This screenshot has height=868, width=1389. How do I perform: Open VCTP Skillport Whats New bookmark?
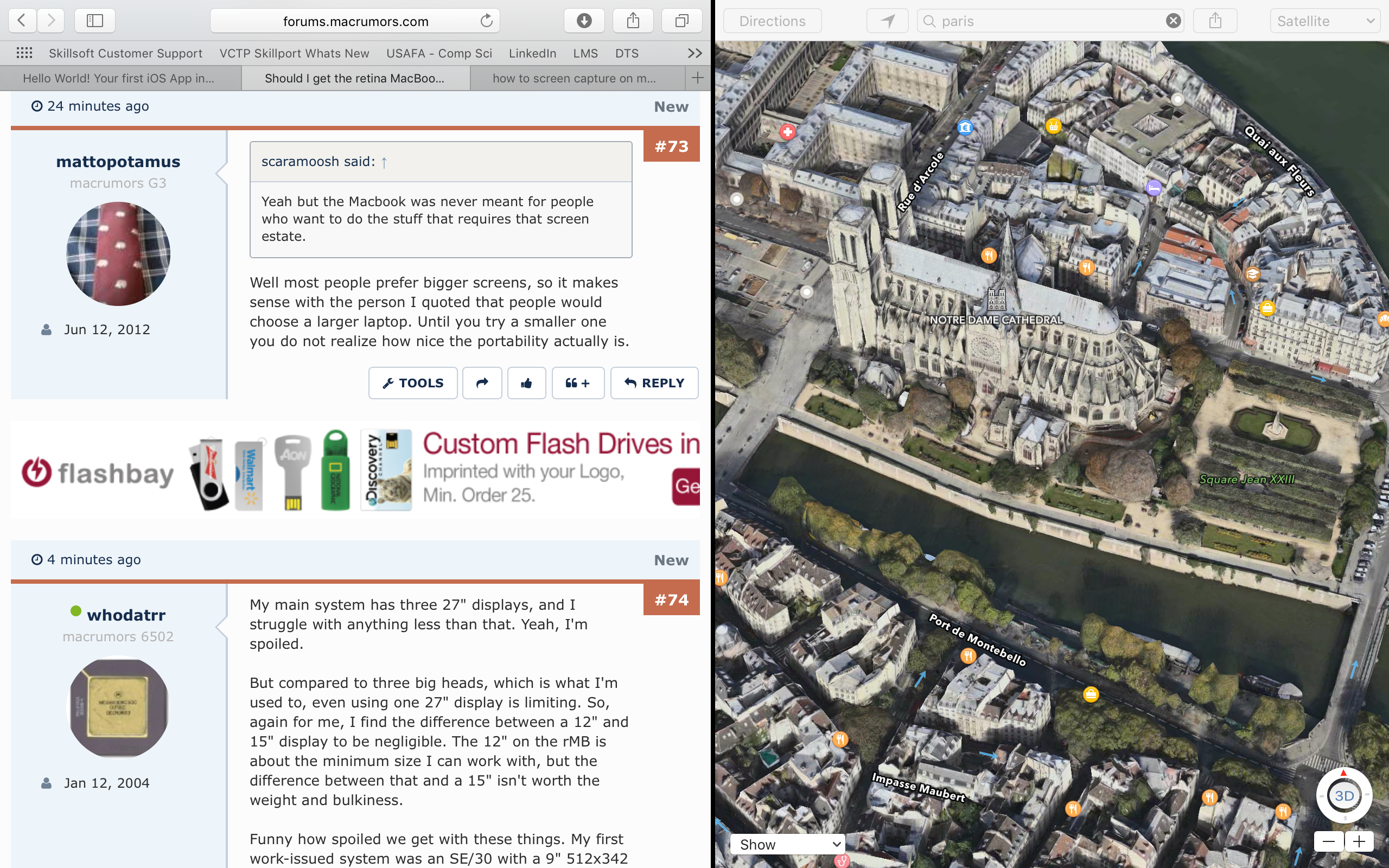(x=294, y=53)
